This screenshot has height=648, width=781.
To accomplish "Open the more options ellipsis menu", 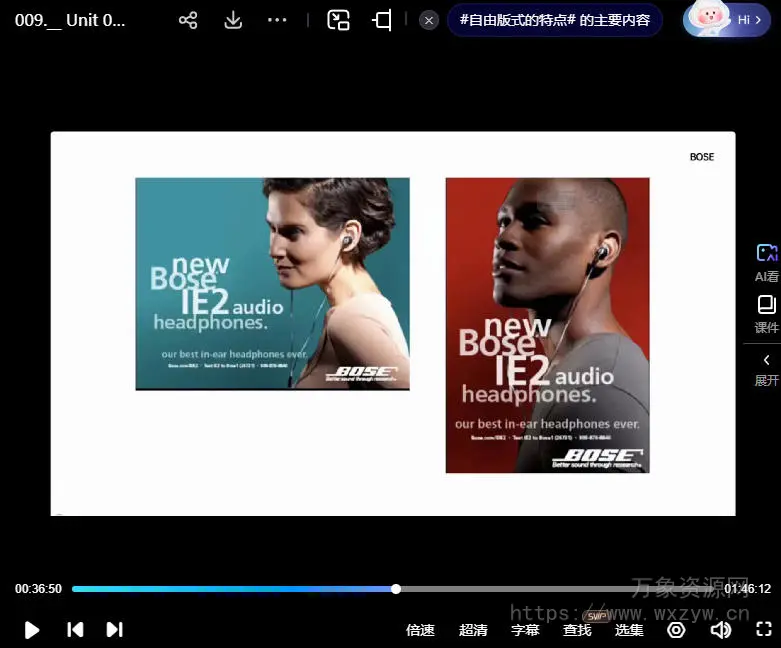I will (277, 20).
